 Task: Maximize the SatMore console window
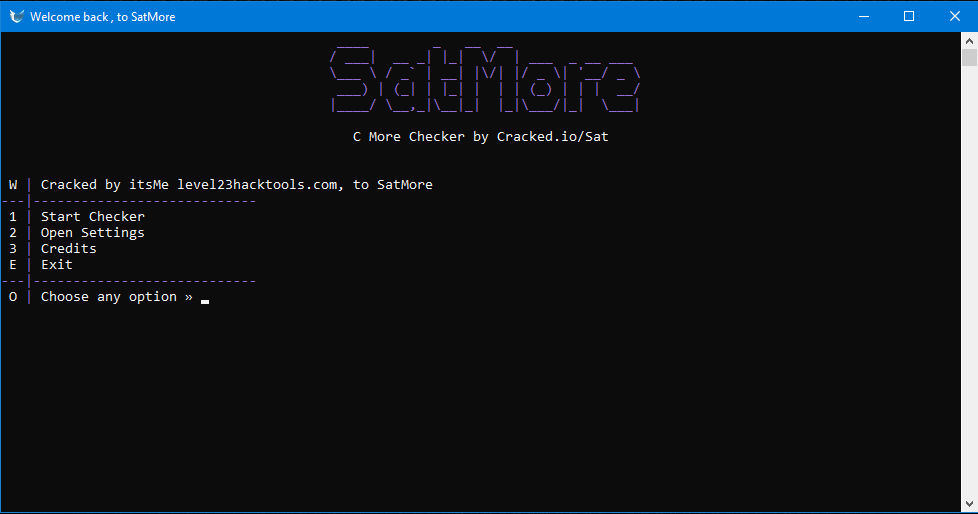click(x=909, y=16)
